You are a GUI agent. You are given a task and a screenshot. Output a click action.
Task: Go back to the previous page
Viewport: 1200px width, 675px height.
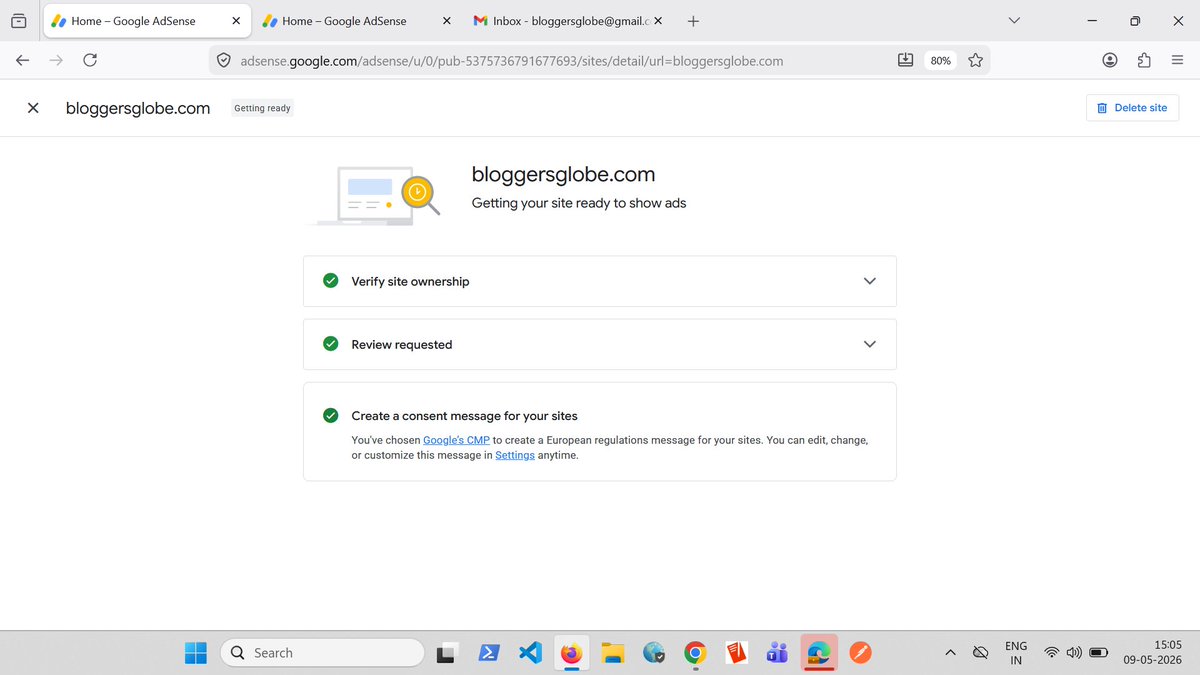point(22,61)
